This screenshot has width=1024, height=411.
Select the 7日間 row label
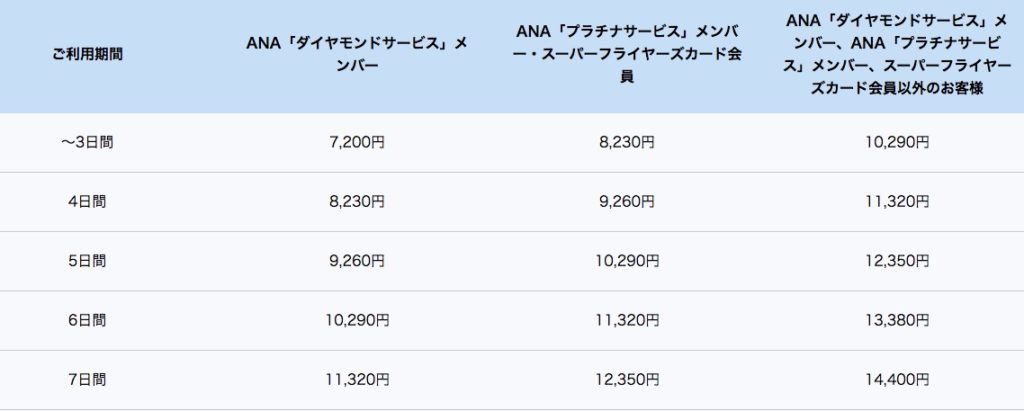click(88, 379)
